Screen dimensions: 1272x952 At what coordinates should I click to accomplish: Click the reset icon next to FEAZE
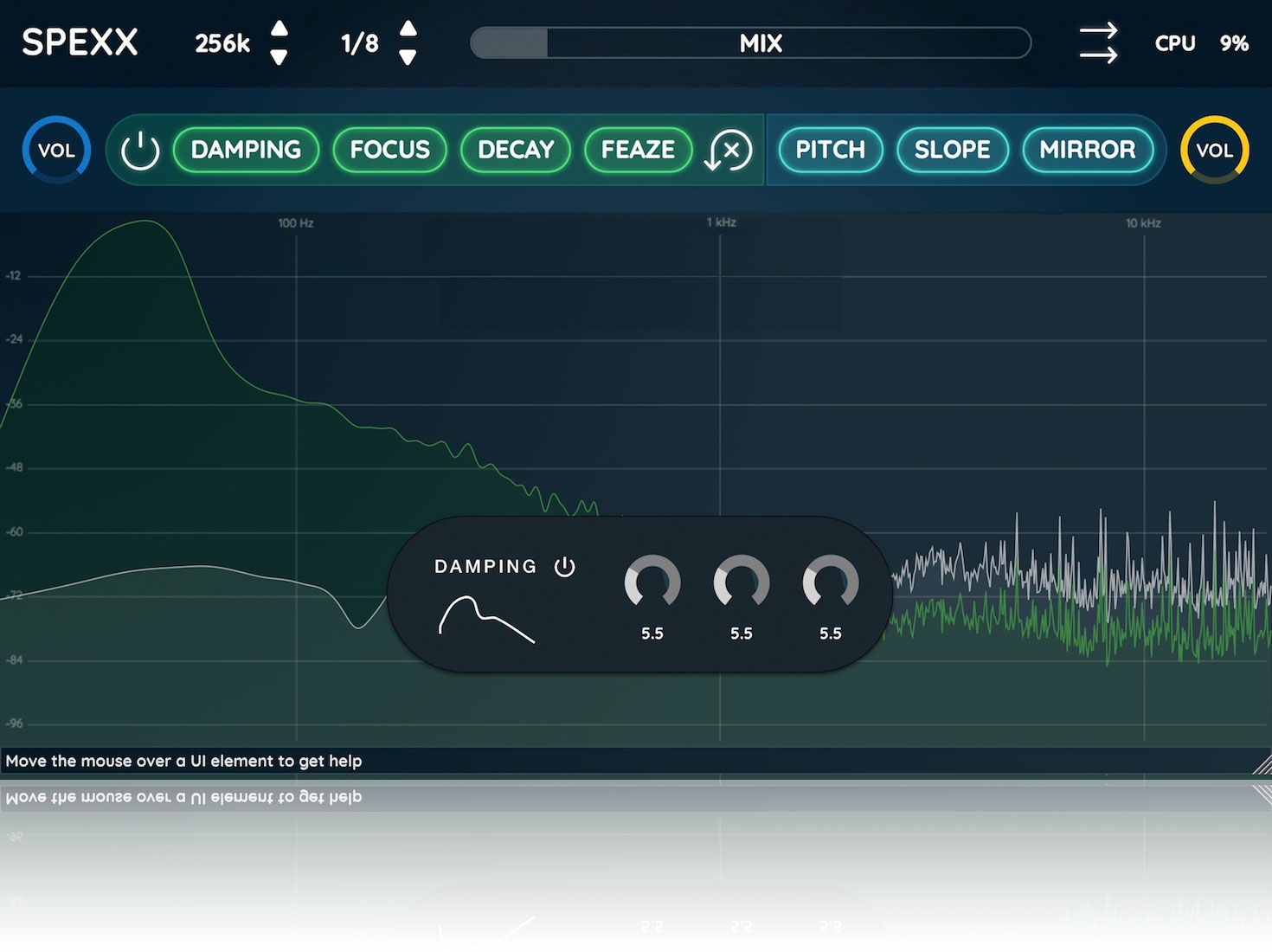coord(728,151)
